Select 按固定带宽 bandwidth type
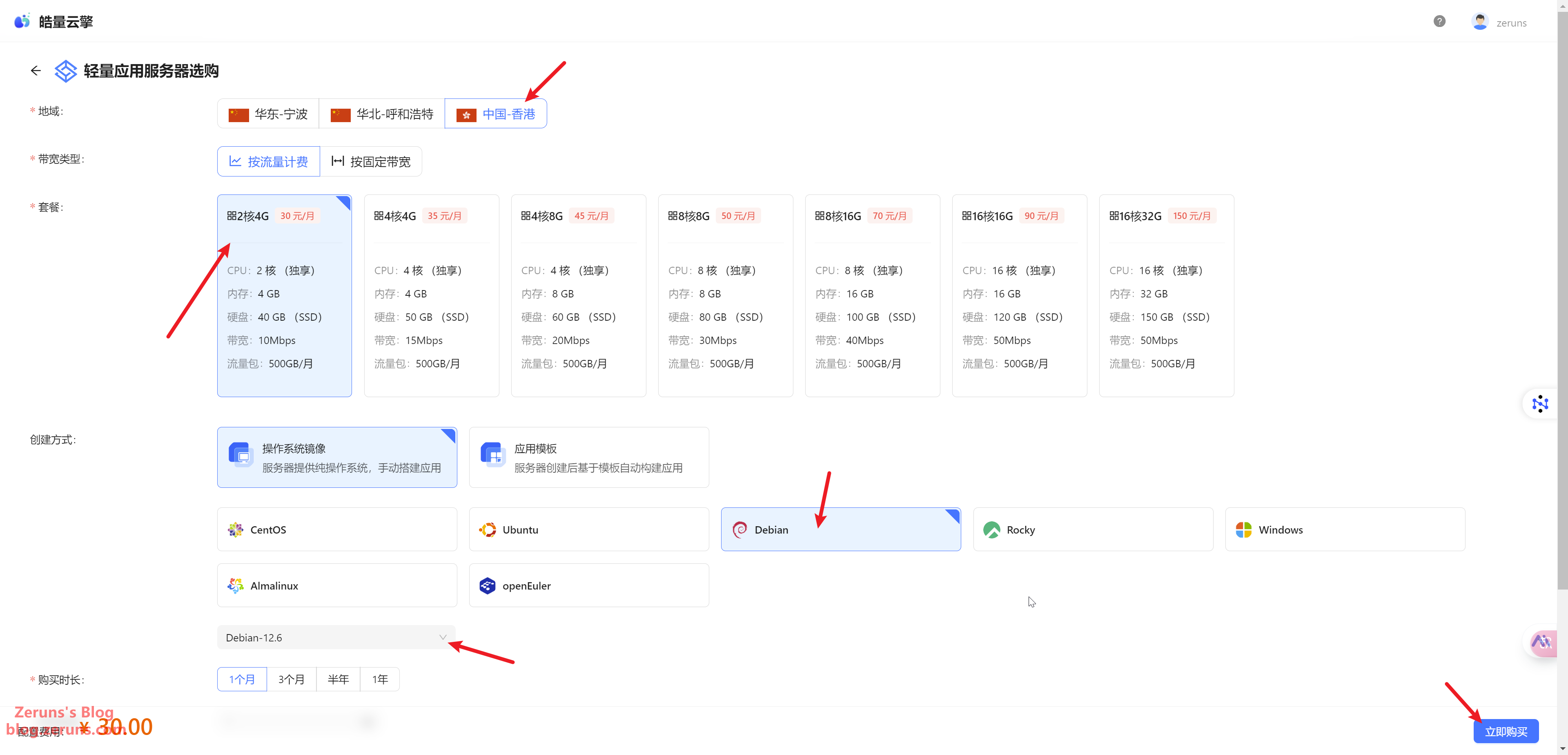The image size is (1568, 755). tap(371, 161)
